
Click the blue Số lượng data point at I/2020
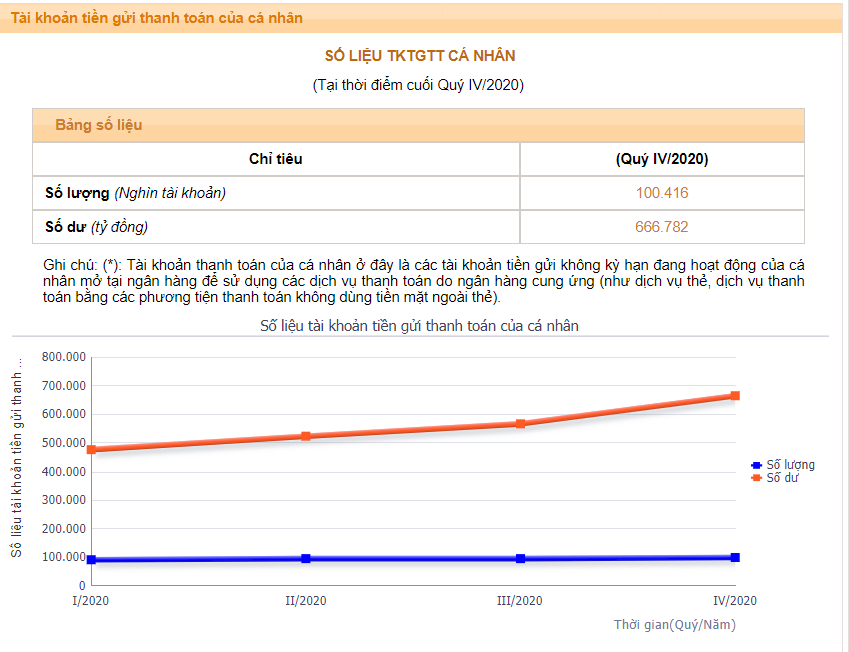[x=92, y=559]
